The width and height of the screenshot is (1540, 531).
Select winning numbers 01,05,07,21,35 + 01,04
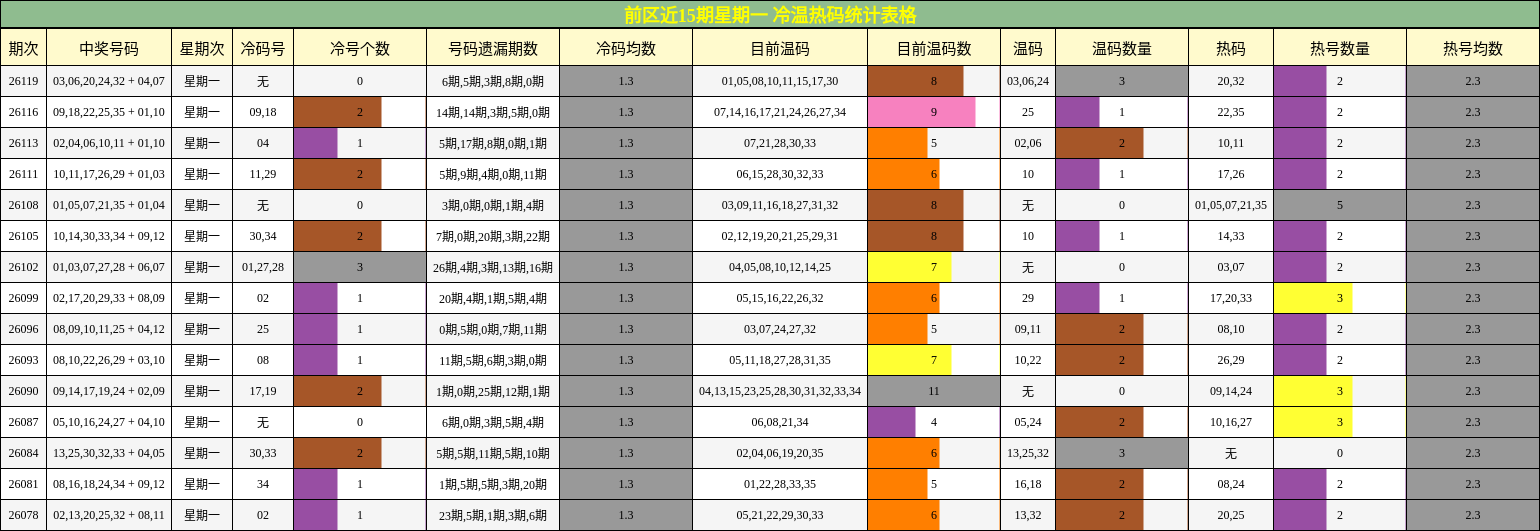click(109, 205)
